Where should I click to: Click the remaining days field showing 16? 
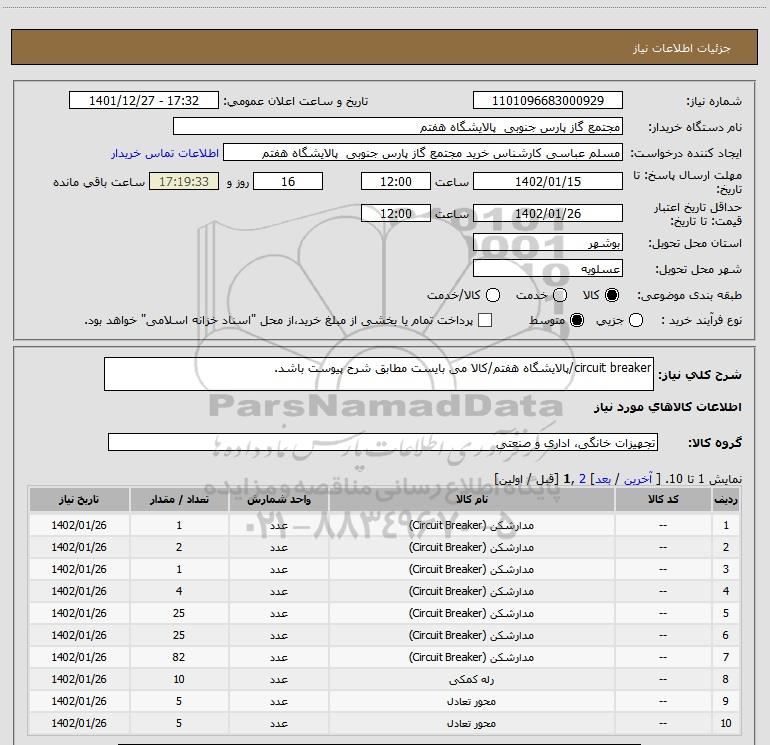(x=288, y=181)
